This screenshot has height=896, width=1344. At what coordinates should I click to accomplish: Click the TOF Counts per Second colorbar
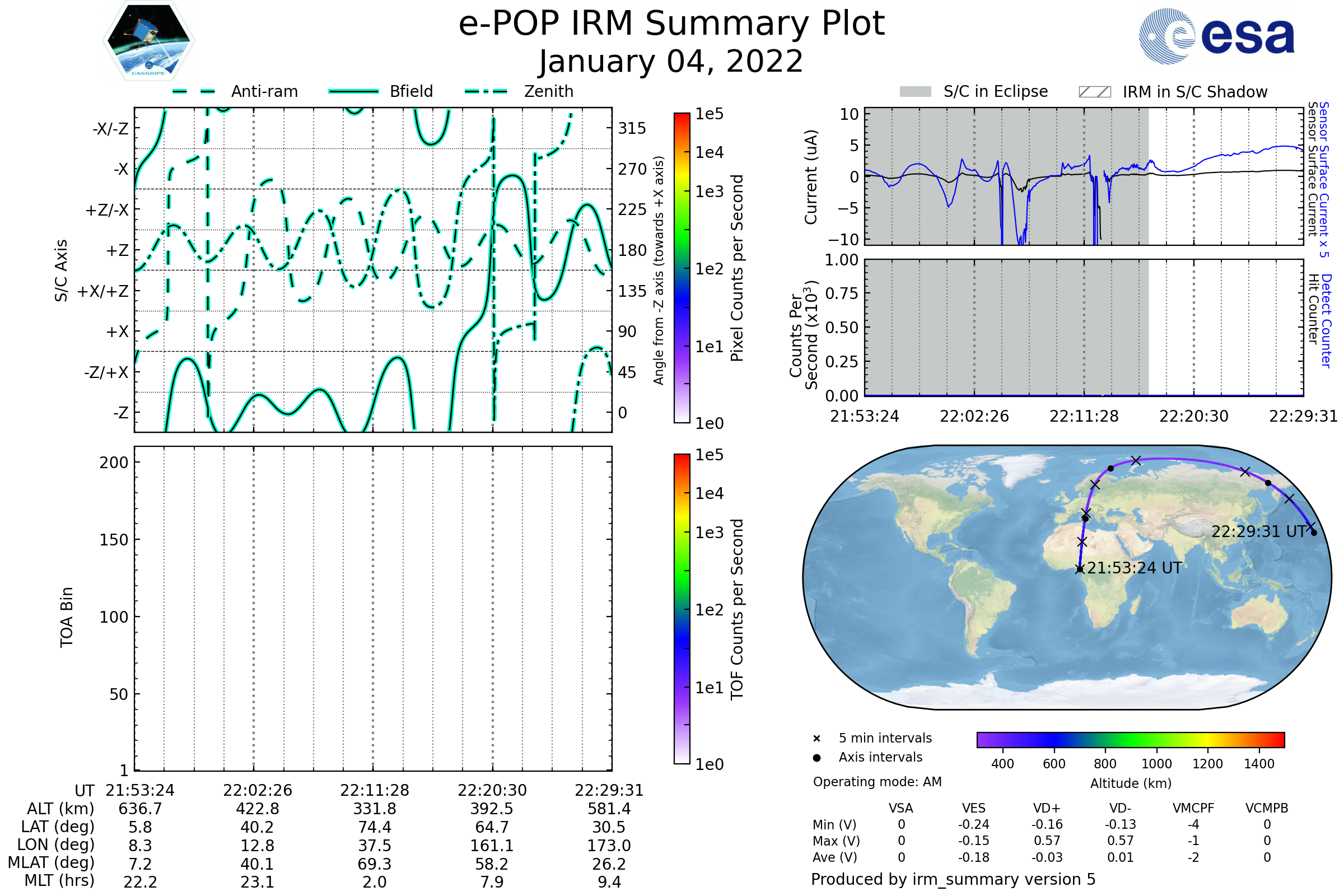[x=682, y=609]
